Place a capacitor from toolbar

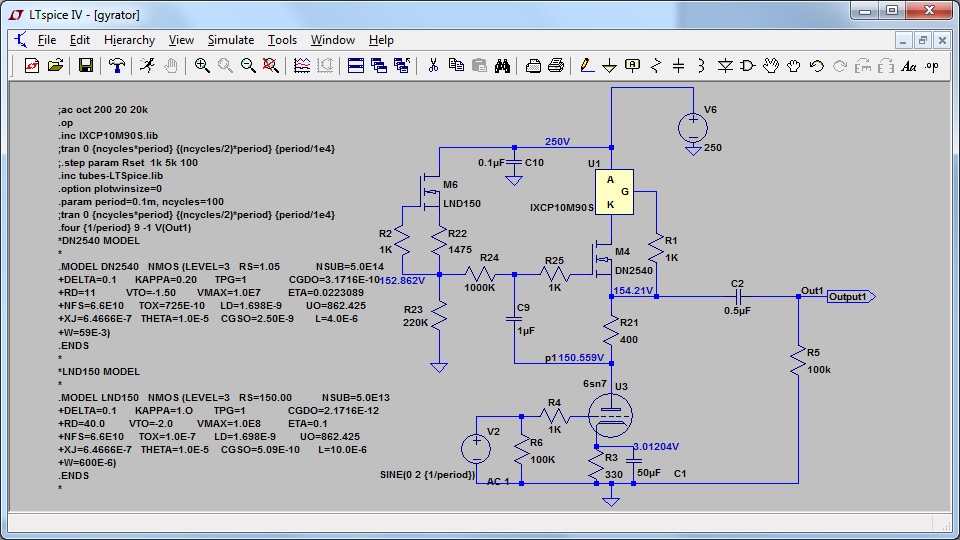[x=678, y=66]
